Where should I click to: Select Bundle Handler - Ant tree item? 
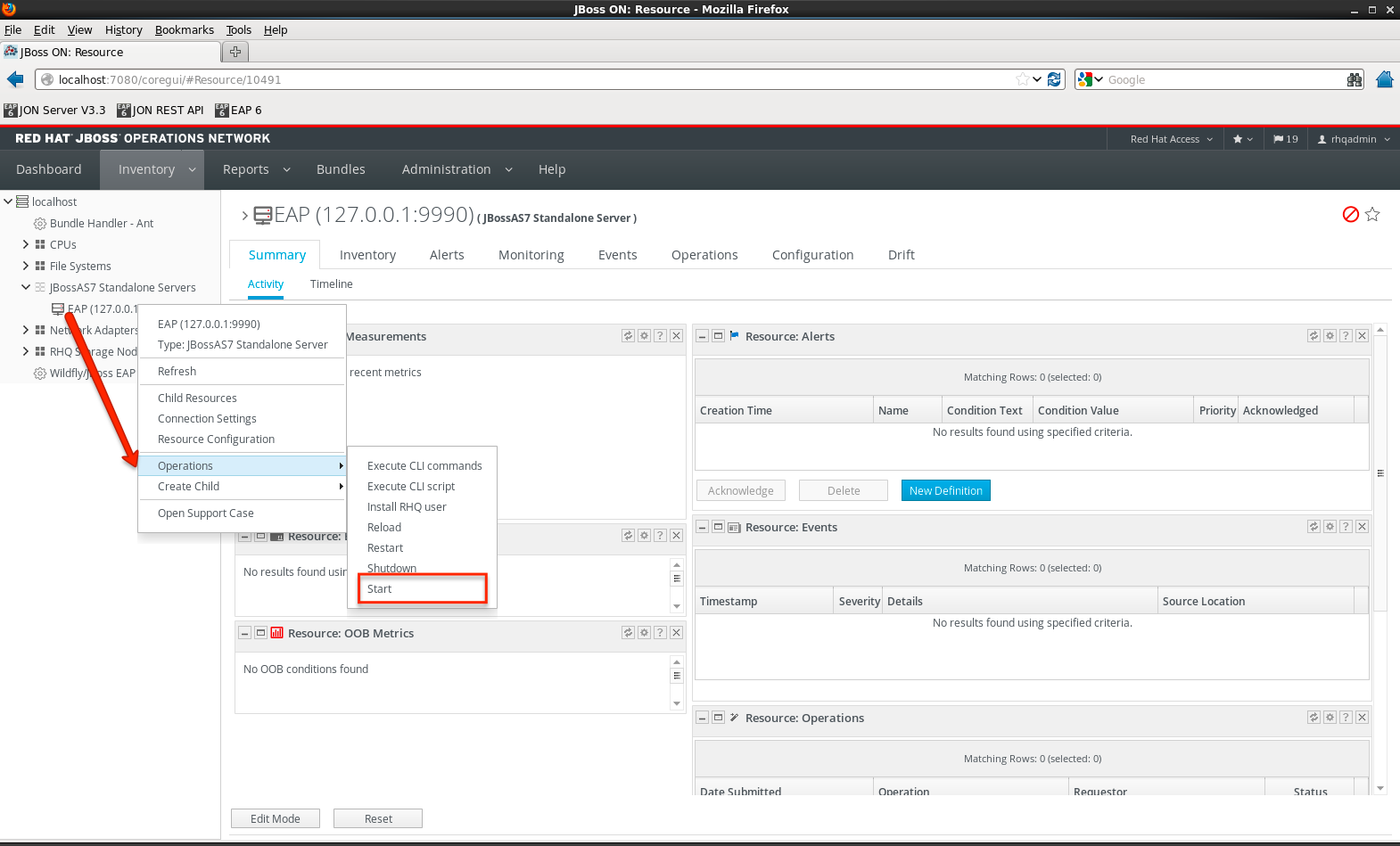[102, 223]
